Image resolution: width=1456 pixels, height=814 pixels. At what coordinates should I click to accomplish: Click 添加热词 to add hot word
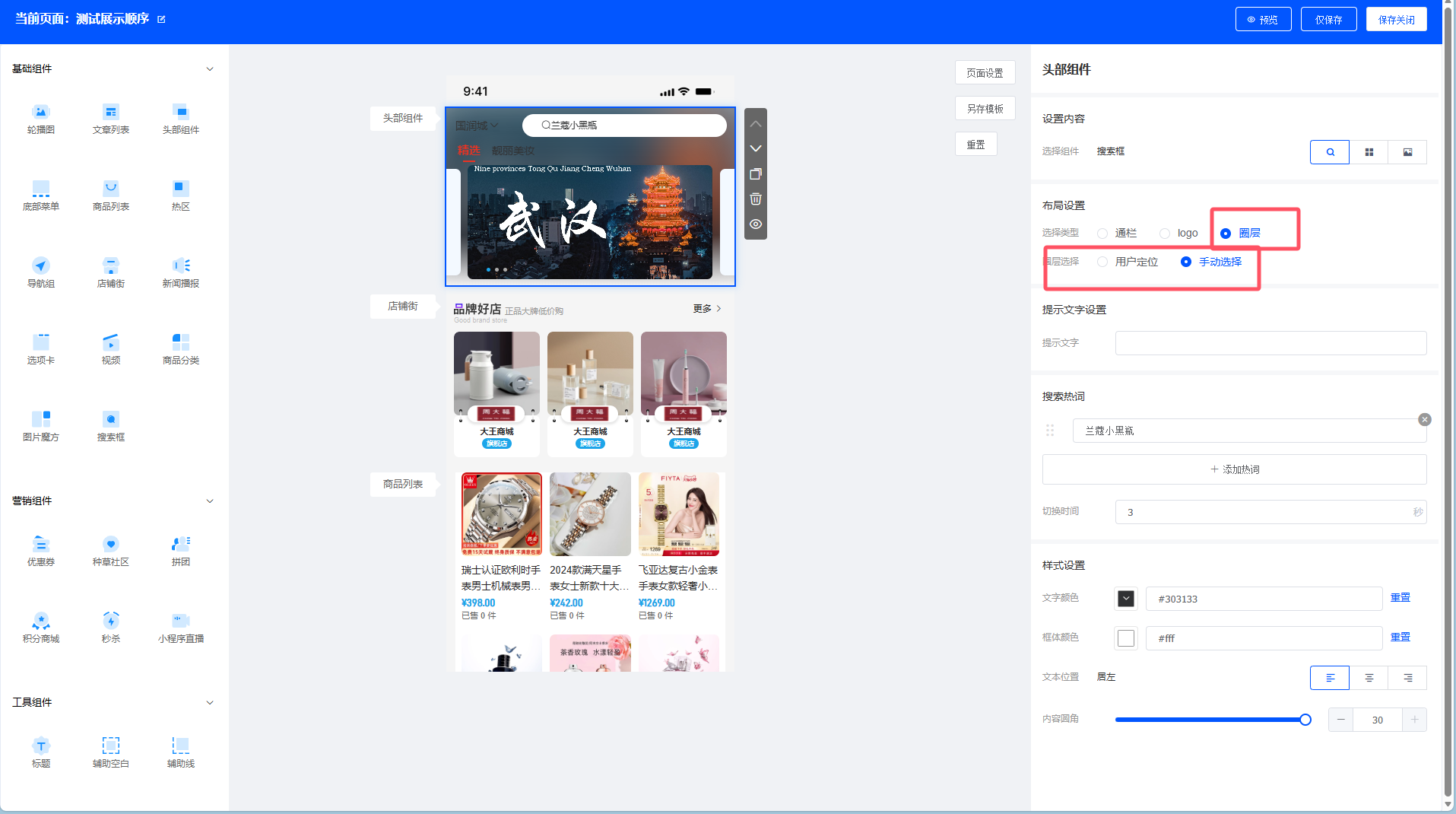(1234, 469)
